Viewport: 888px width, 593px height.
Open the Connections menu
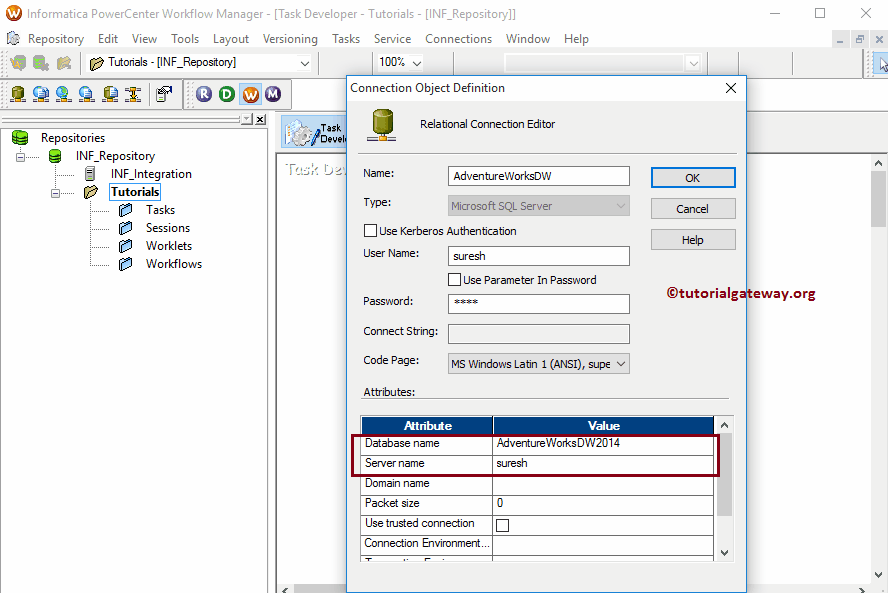(458, 38)
